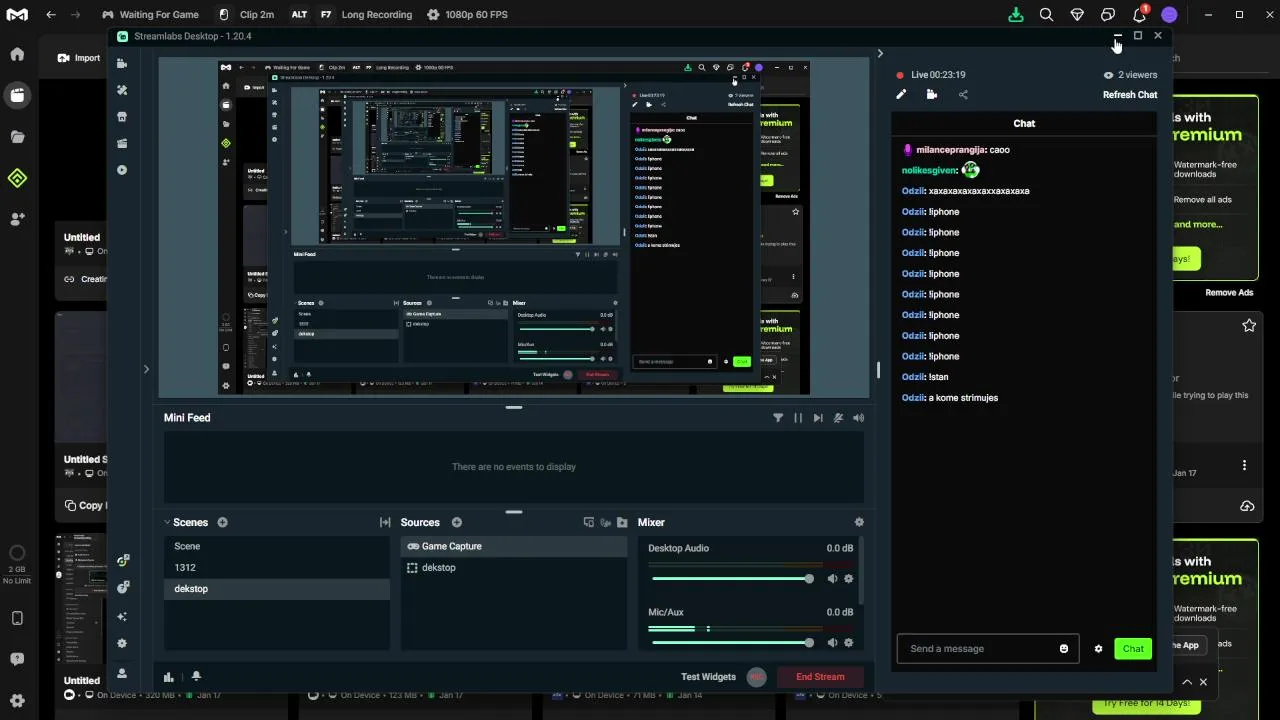Toggle Mini Feed alert sound speaker
The image size is (1280, 720).
click(858, 418)
